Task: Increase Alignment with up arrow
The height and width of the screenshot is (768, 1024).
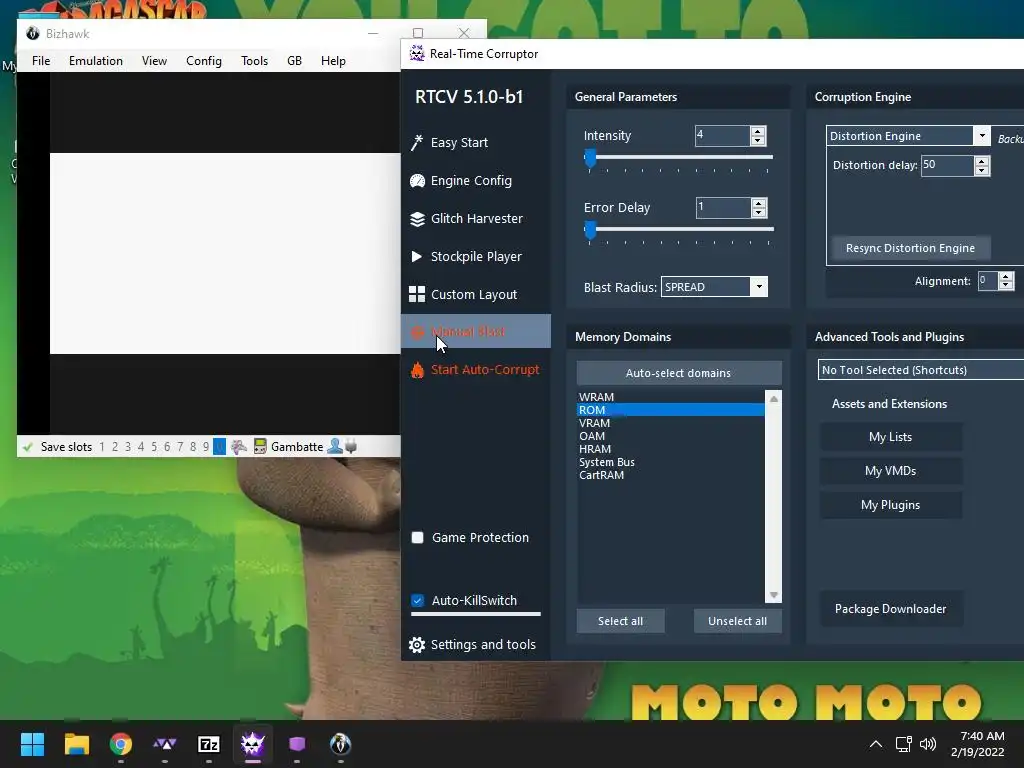Action: (1006, 276)
